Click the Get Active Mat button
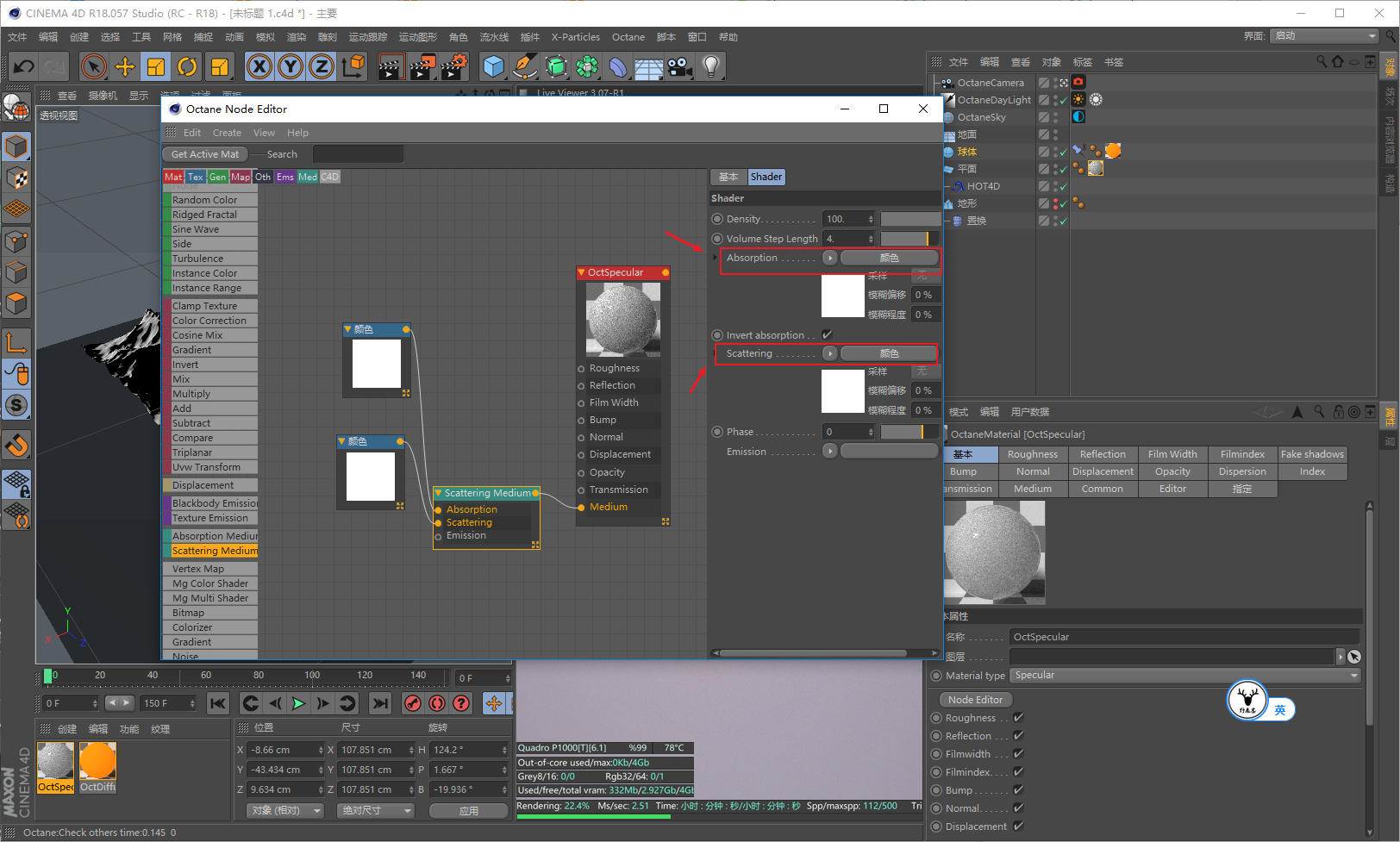 point(205,154)
